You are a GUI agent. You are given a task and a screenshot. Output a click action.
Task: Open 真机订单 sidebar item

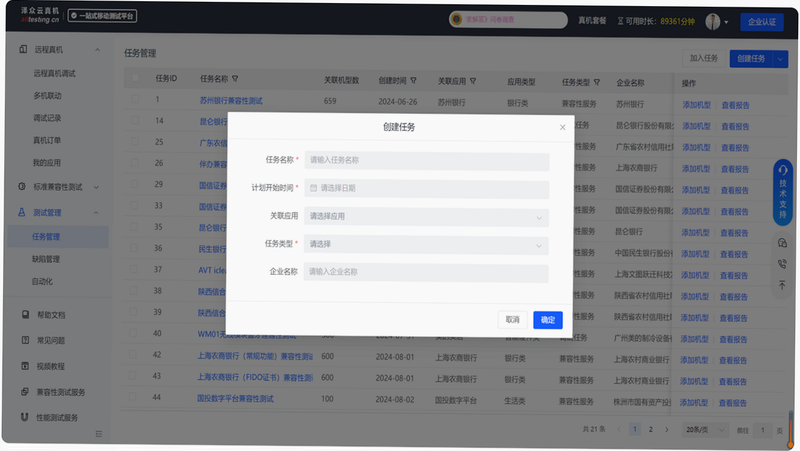click(46, 140)
